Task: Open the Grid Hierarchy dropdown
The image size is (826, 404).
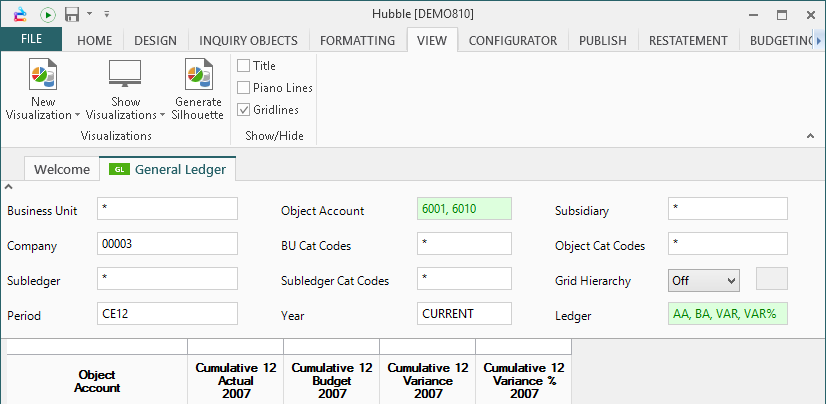Action: 704,281
